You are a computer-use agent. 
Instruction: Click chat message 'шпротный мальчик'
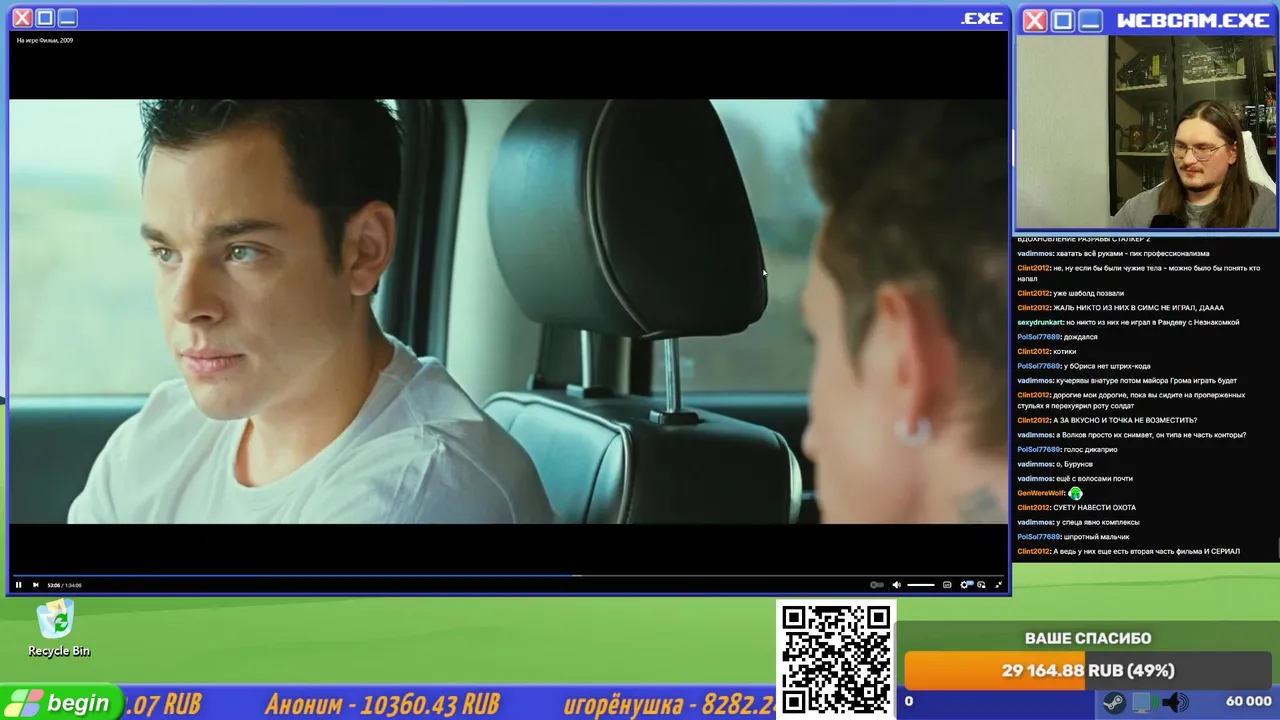[1096, 537]
